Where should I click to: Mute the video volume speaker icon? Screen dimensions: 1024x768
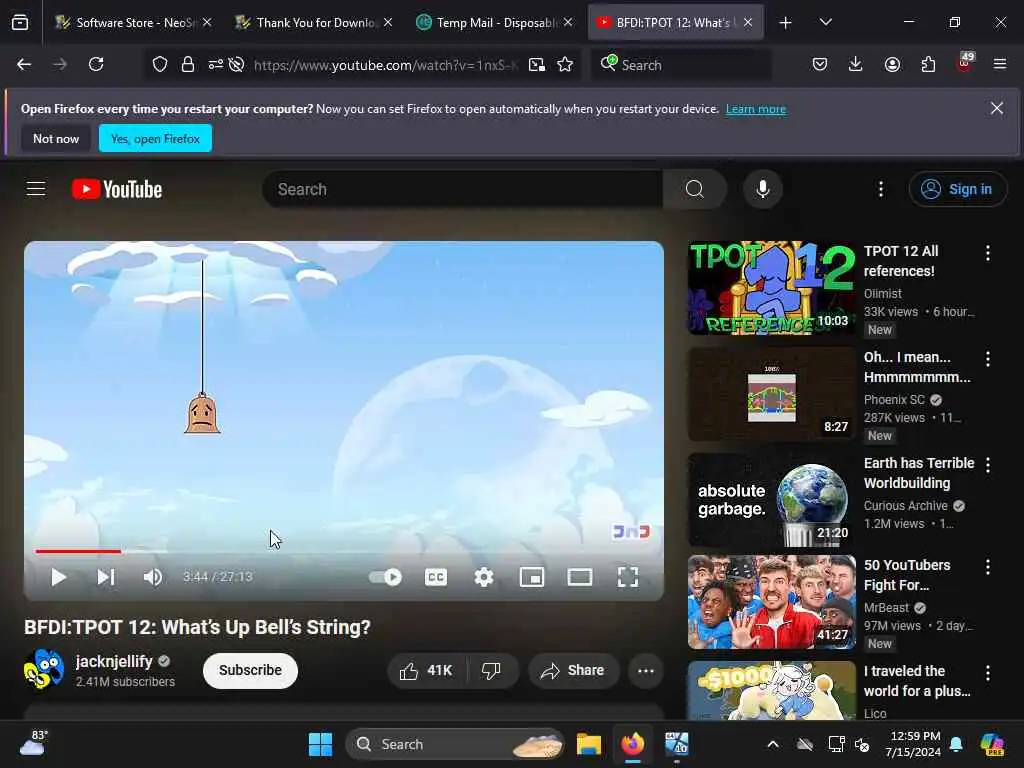(x=153, y=577)
